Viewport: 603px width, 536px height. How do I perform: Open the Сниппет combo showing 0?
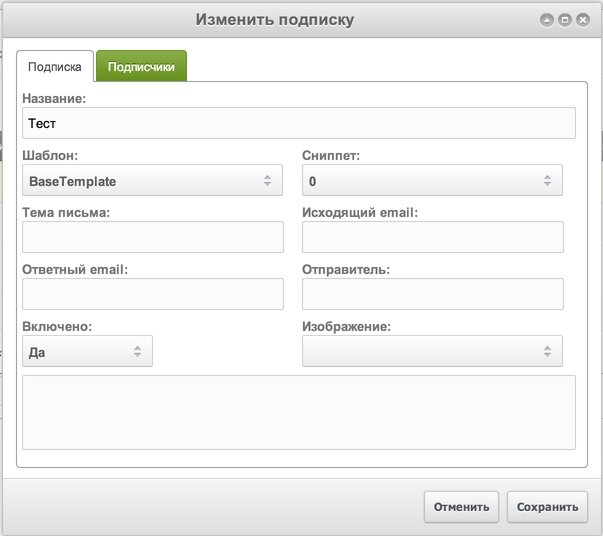tap(432, 180)
